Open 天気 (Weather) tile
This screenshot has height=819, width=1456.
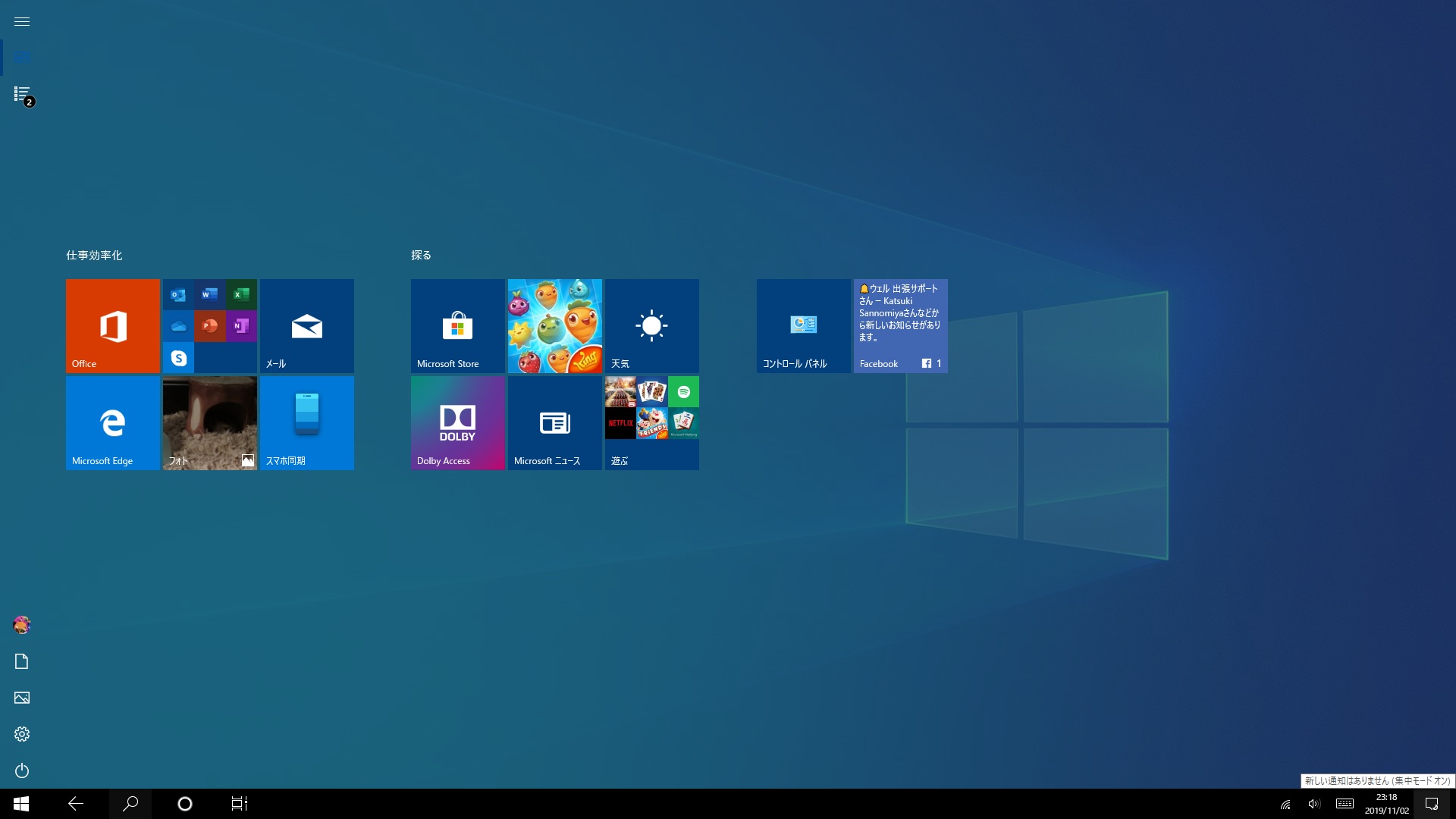(x=651, y=325)
